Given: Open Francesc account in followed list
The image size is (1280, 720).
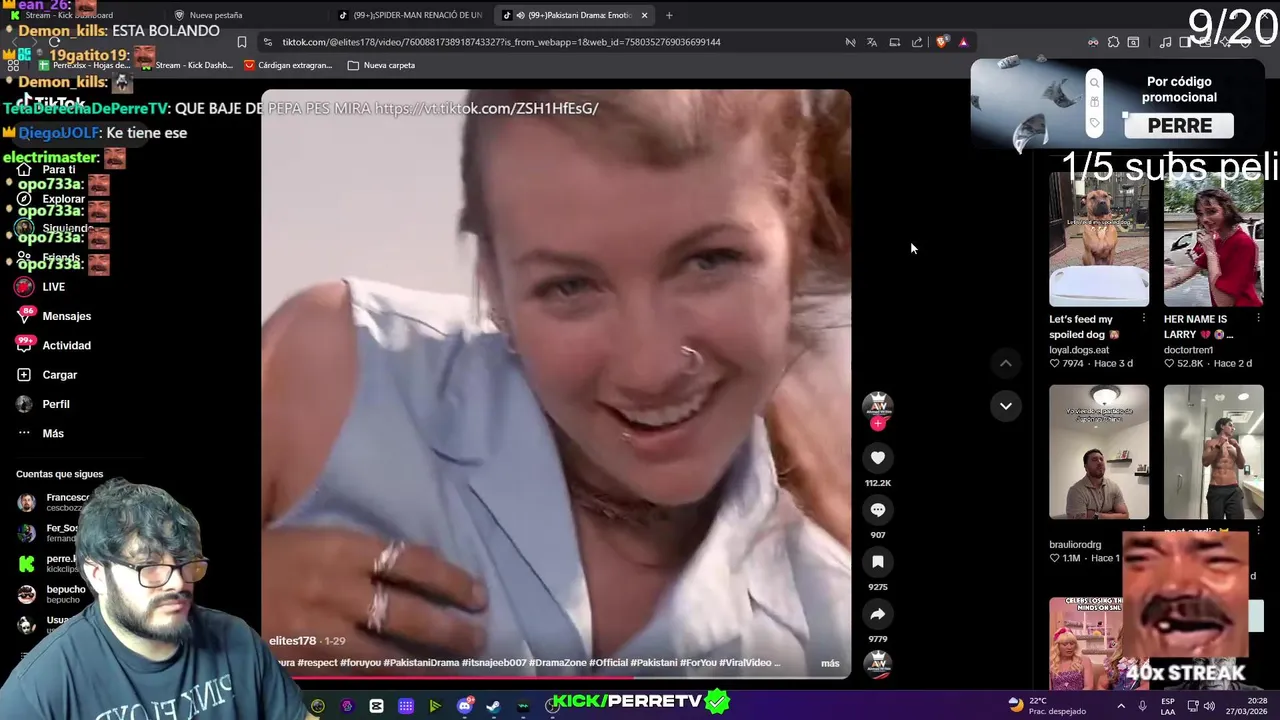Looking at the screenshot, I should coord(54,502).
